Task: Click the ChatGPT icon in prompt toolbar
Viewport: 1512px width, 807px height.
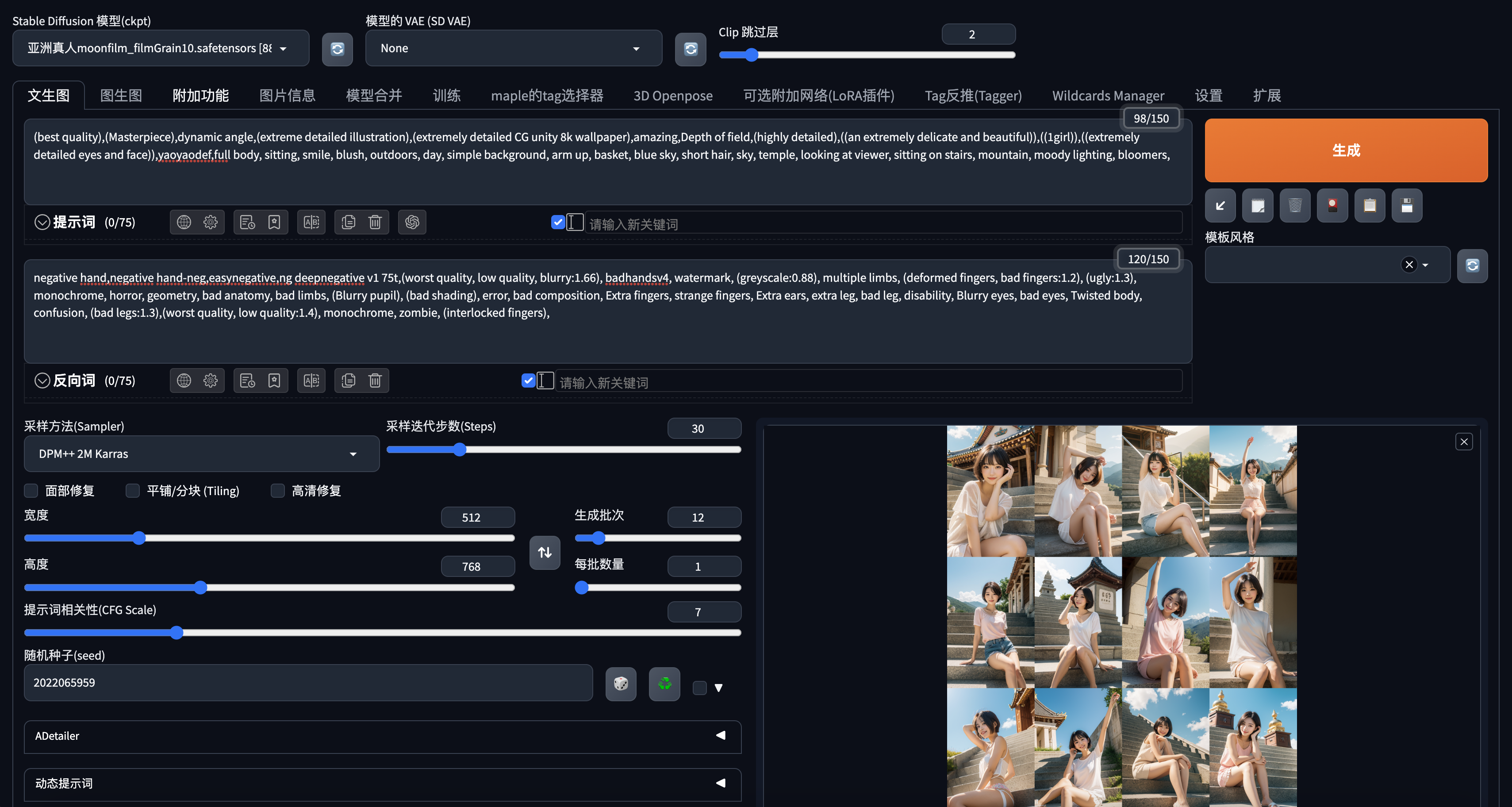Action: point(412,222)
